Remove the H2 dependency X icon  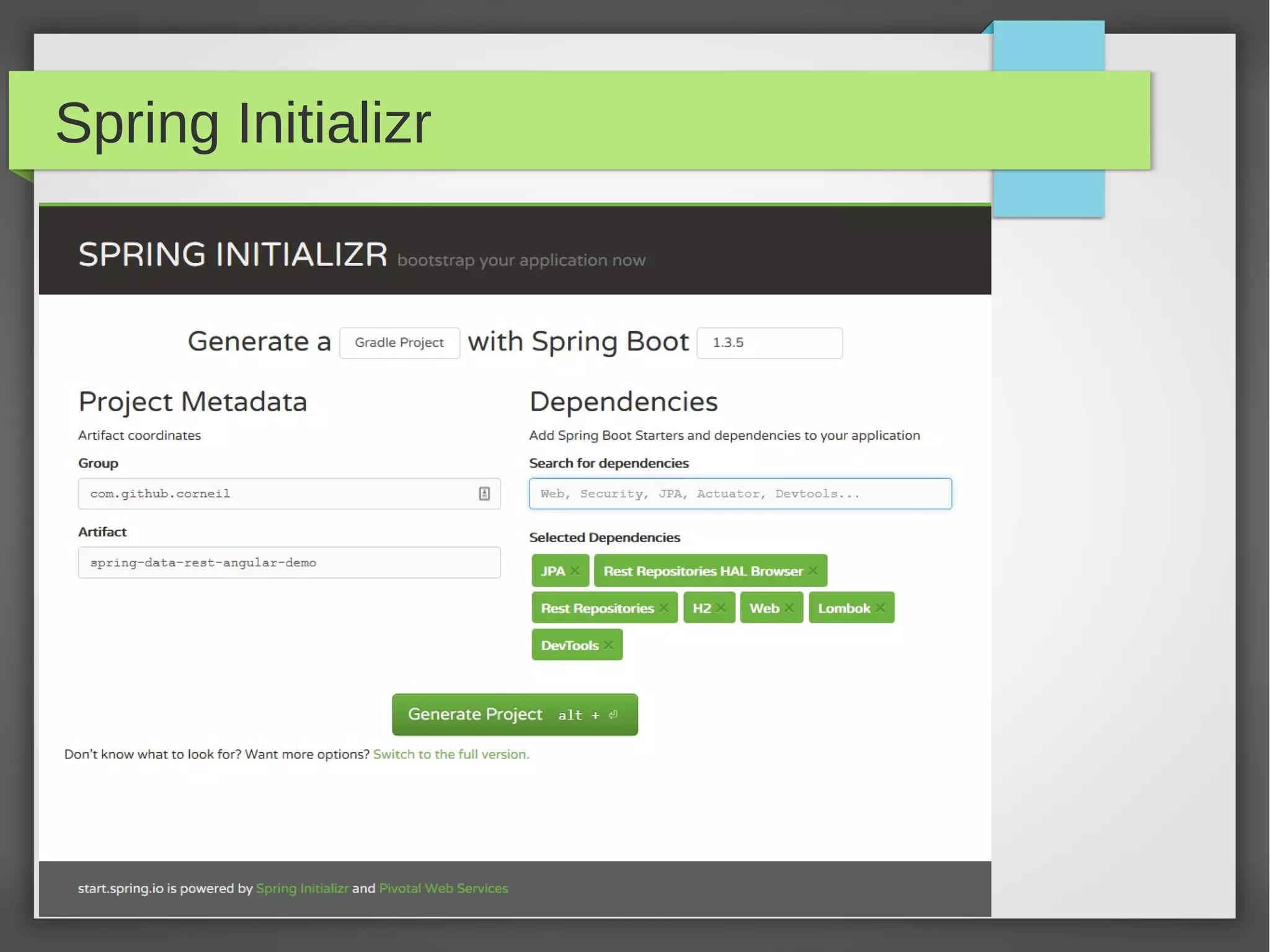[x=721, y=608]
